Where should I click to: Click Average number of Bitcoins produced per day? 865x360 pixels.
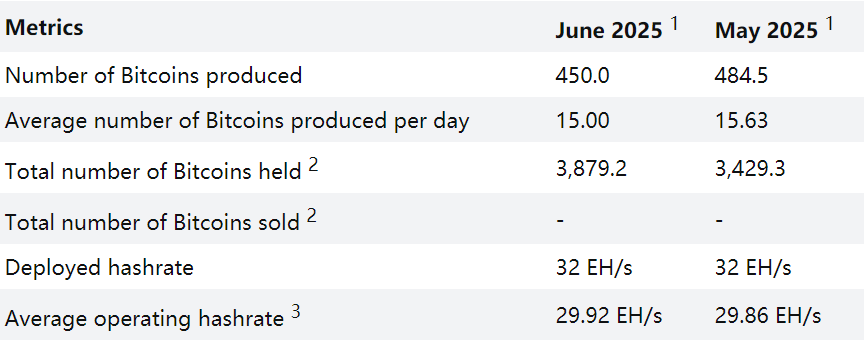237,121
